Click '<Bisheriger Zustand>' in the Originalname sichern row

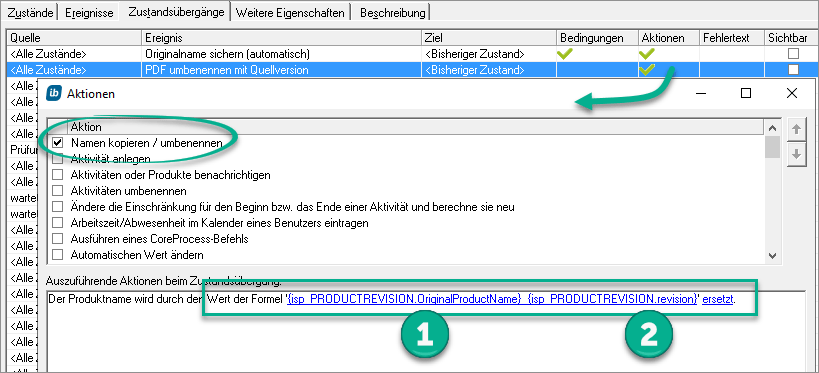click(x=475, y=54)
